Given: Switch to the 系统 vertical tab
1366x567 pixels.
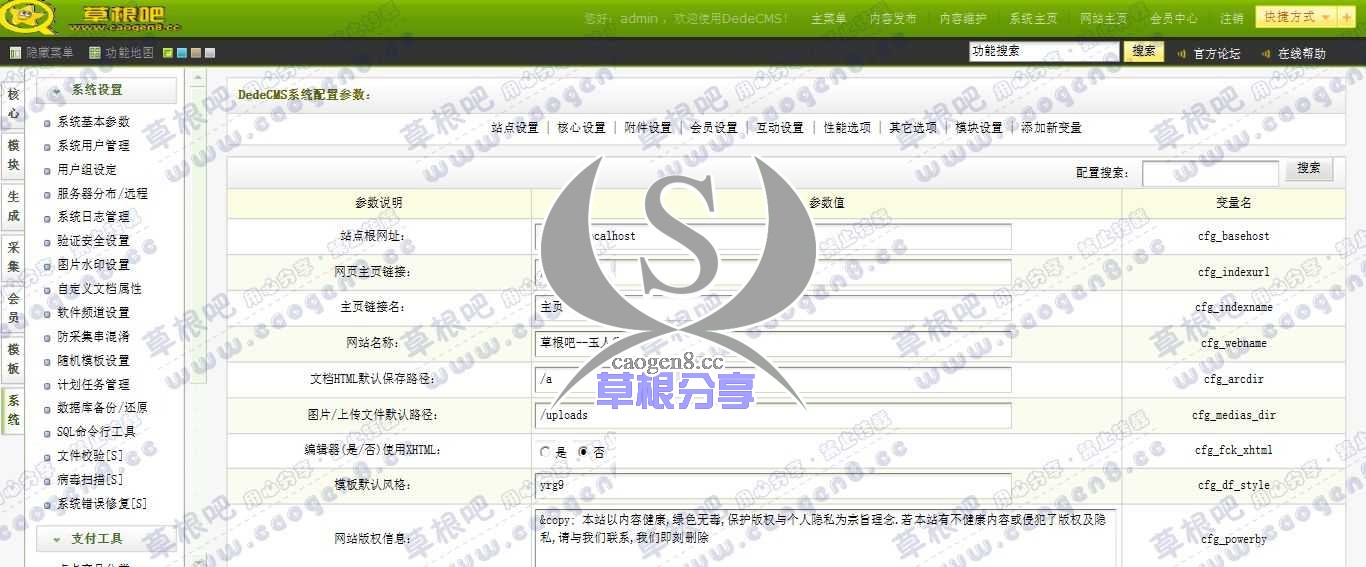Looking at the screenshot, I should point(14,410).
